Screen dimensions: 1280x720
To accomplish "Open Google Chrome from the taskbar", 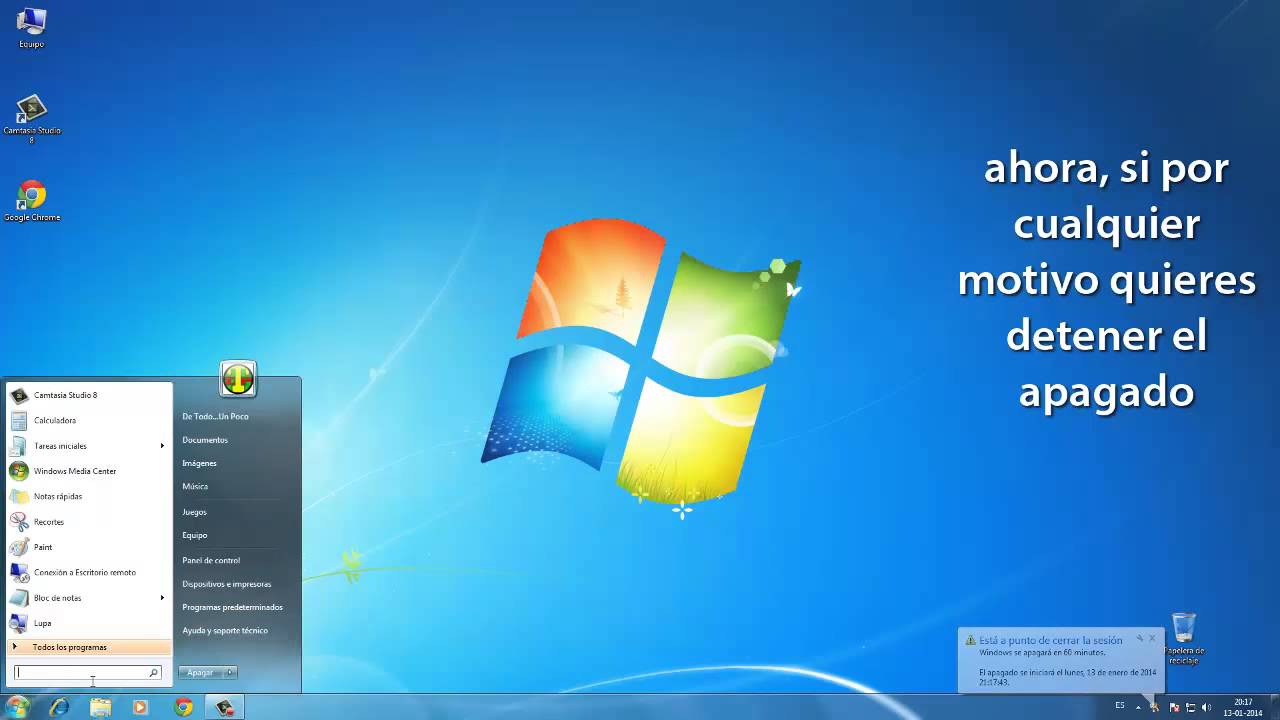I will 183,707.
